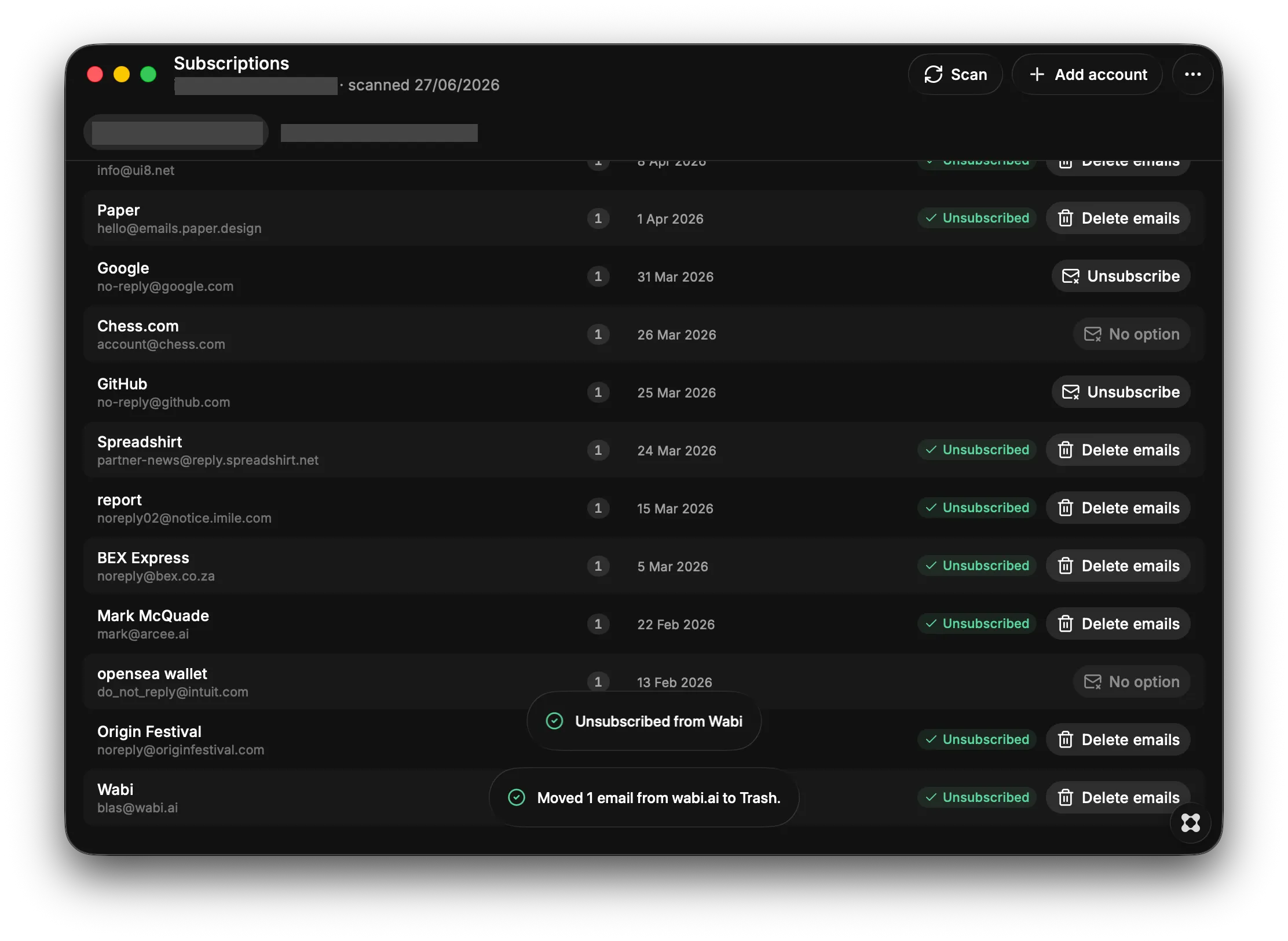The height and width of the screenshot is (941, 1288).
Task: Delete emails from Wabi
Action: [1118, 798]
